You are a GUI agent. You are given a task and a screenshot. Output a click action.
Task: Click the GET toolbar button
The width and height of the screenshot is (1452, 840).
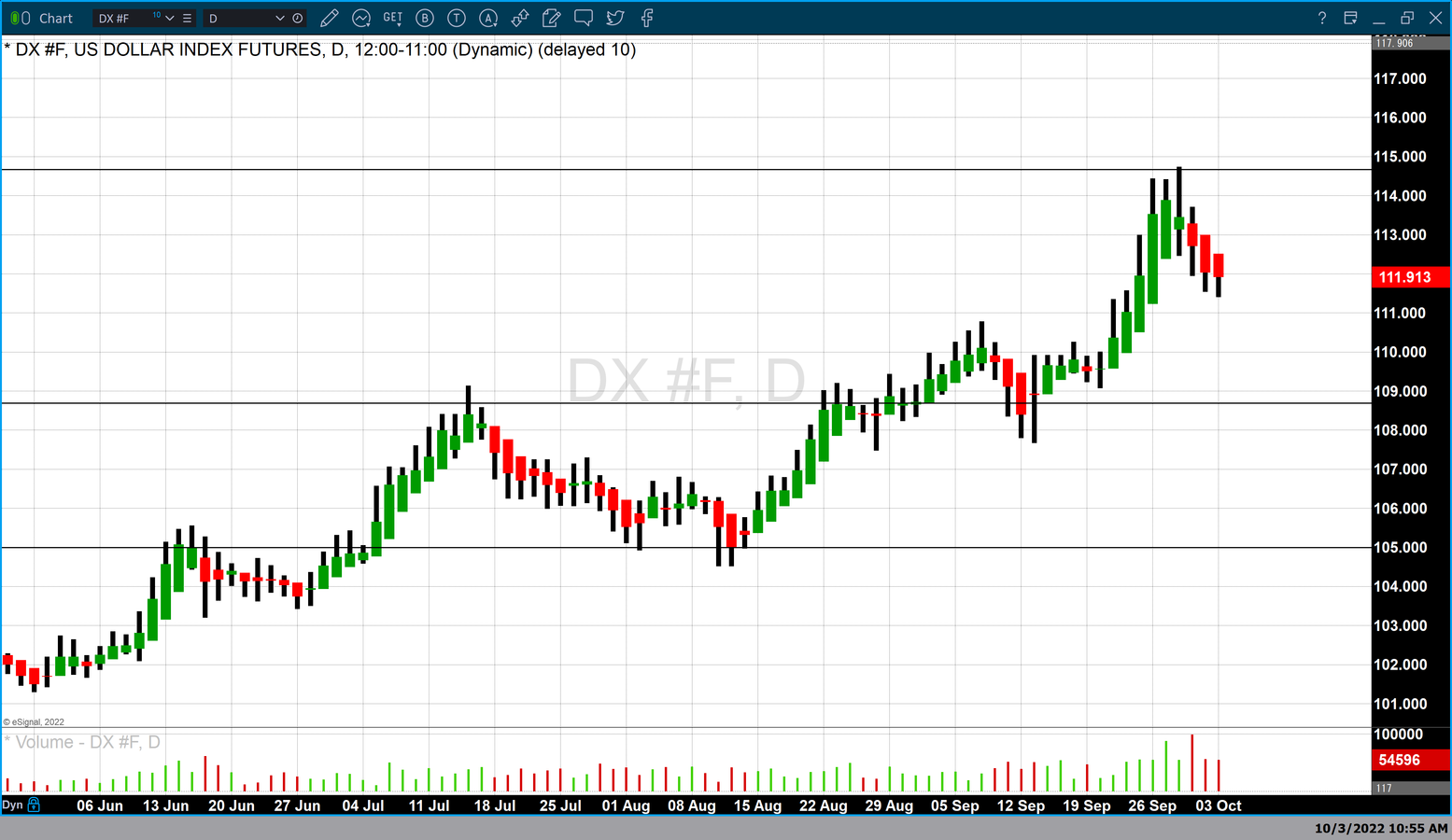pyautogui.click(x=393, y=18)
